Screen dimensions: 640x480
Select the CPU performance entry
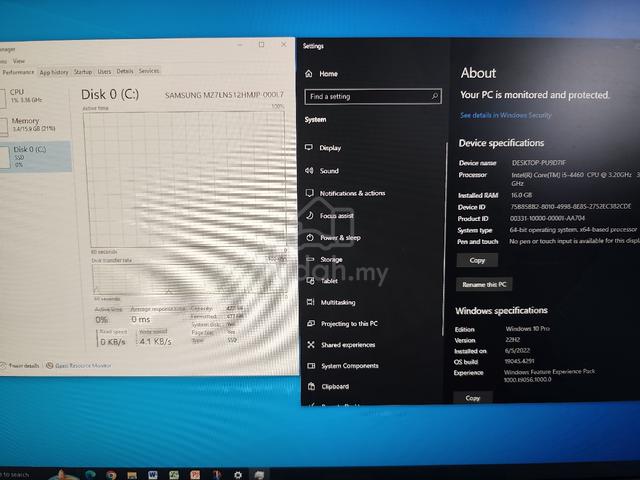(x=35, y=96)
